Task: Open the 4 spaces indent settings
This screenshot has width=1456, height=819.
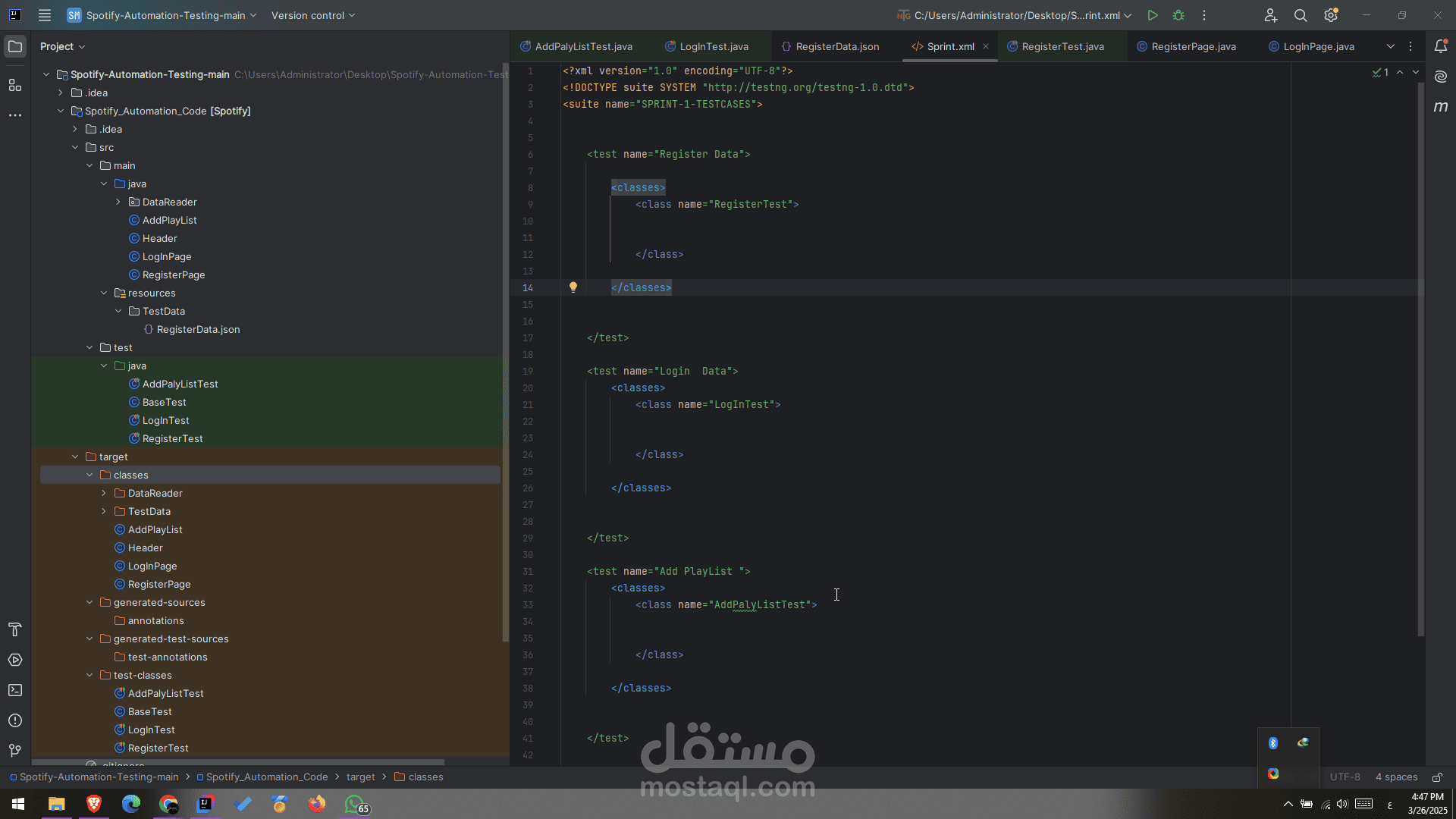Action: (x=1396, y=777)
